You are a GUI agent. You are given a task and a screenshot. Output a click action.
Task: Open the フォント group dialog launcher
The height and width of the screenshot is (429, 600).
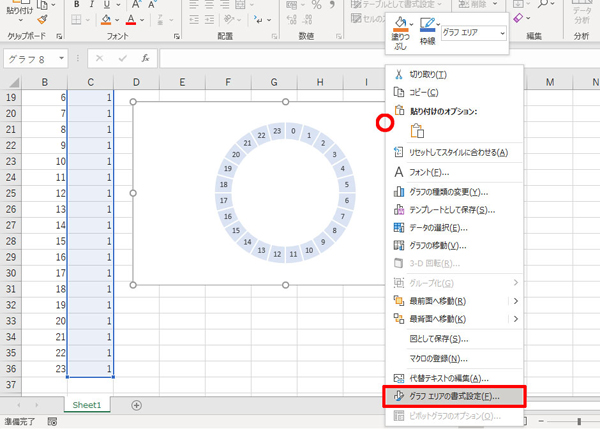176,36
